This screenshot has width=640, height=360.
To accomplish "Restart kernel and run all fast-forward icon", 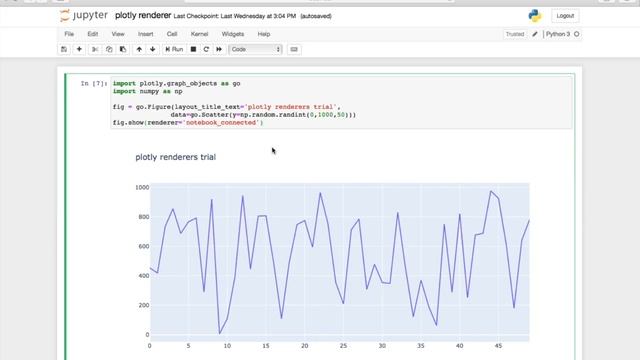I will [219, 49].
